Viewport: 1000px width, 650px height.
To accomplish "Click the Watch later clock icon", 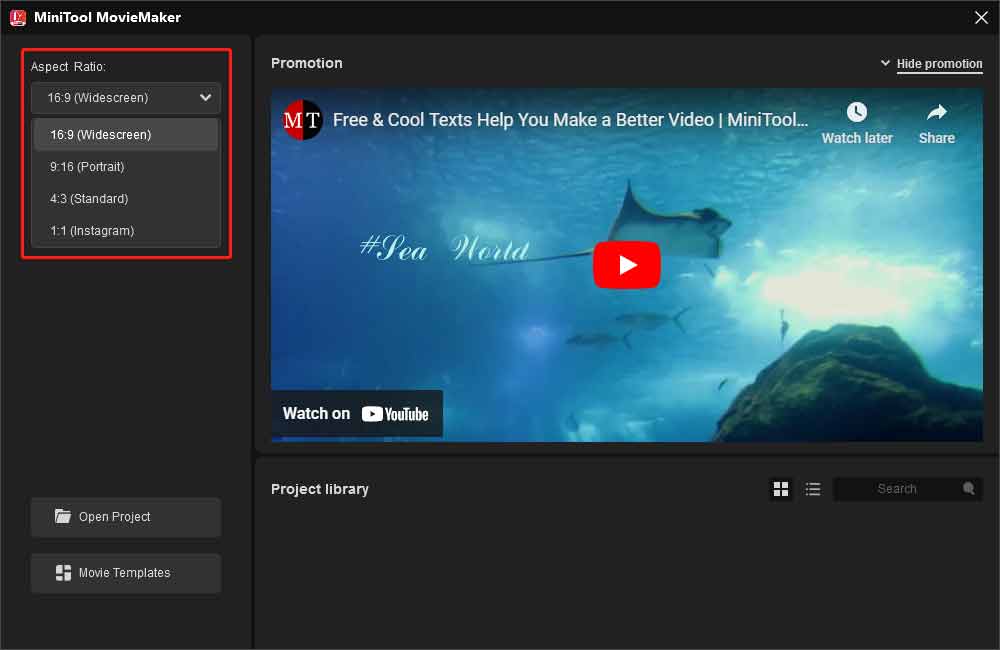I will [x=857, y=112].
